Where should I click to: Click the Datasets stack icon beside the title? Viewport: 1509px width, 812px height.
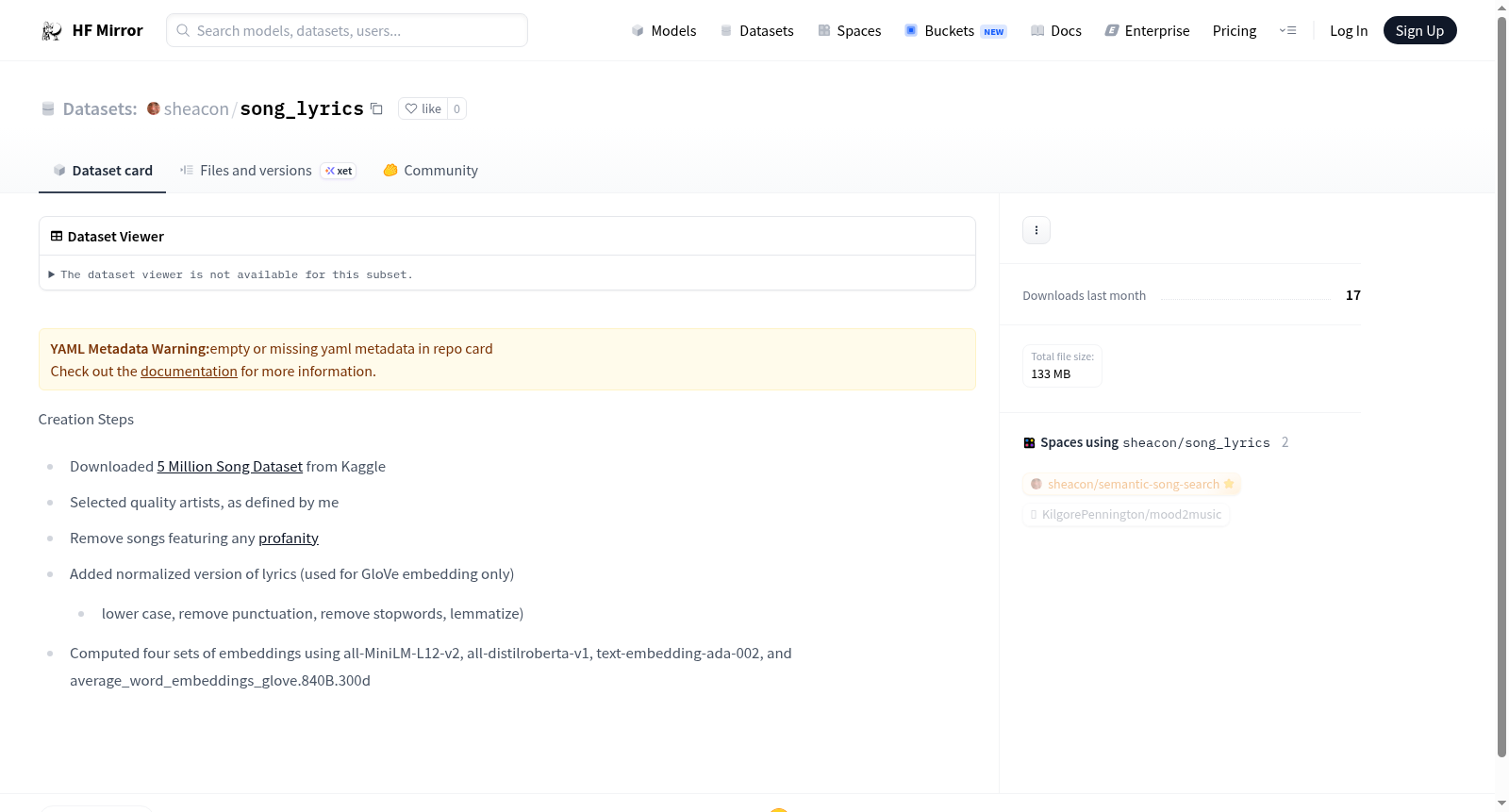48,108
